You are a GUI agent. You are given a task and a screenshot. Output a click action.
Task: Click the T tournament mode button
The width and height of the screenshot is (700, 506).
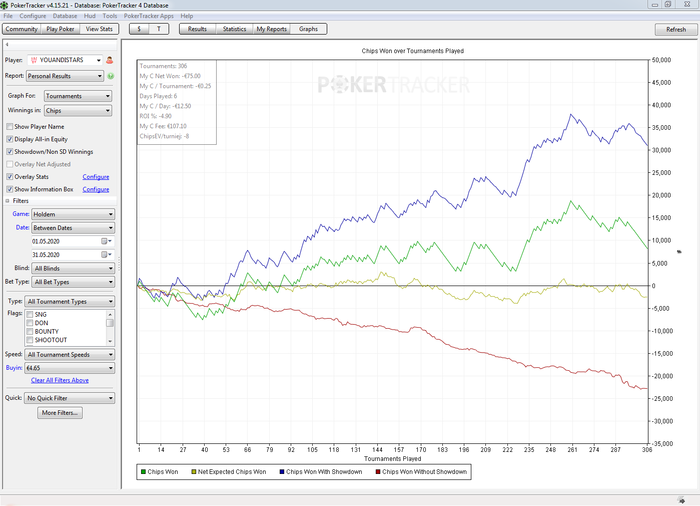[x=159, y=30]
